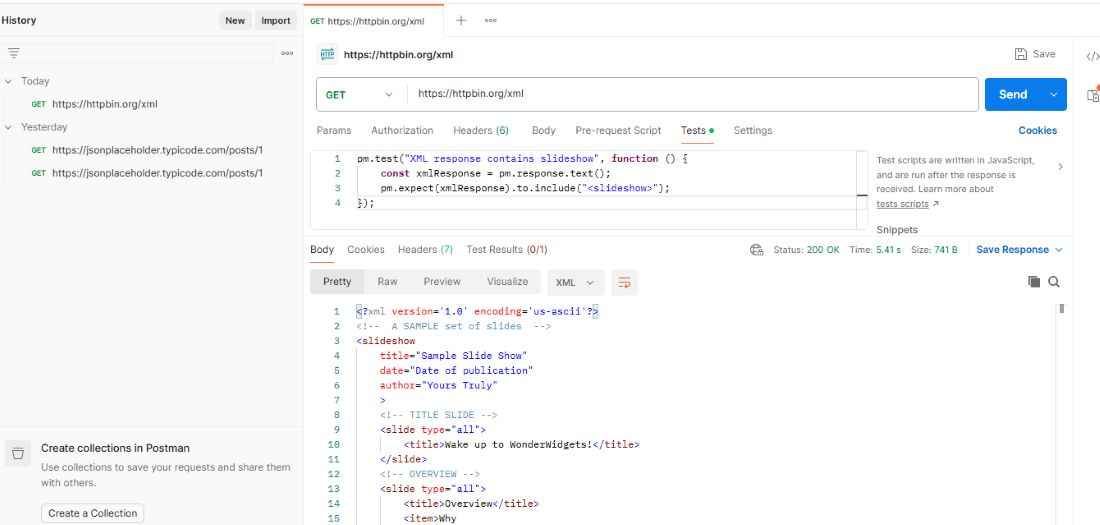
Task: Open the Send button dropdown arrow
Action: tap(1054, 95)
